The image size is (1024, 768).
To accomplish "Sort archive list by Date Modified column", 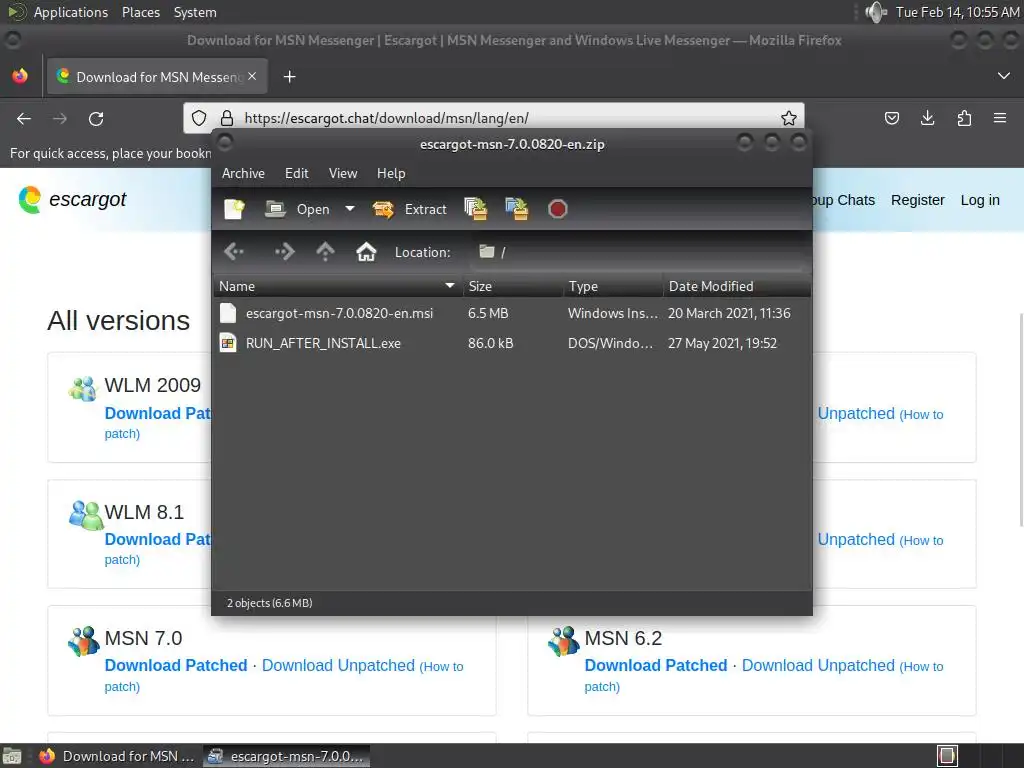I will (x=737, y=287).
